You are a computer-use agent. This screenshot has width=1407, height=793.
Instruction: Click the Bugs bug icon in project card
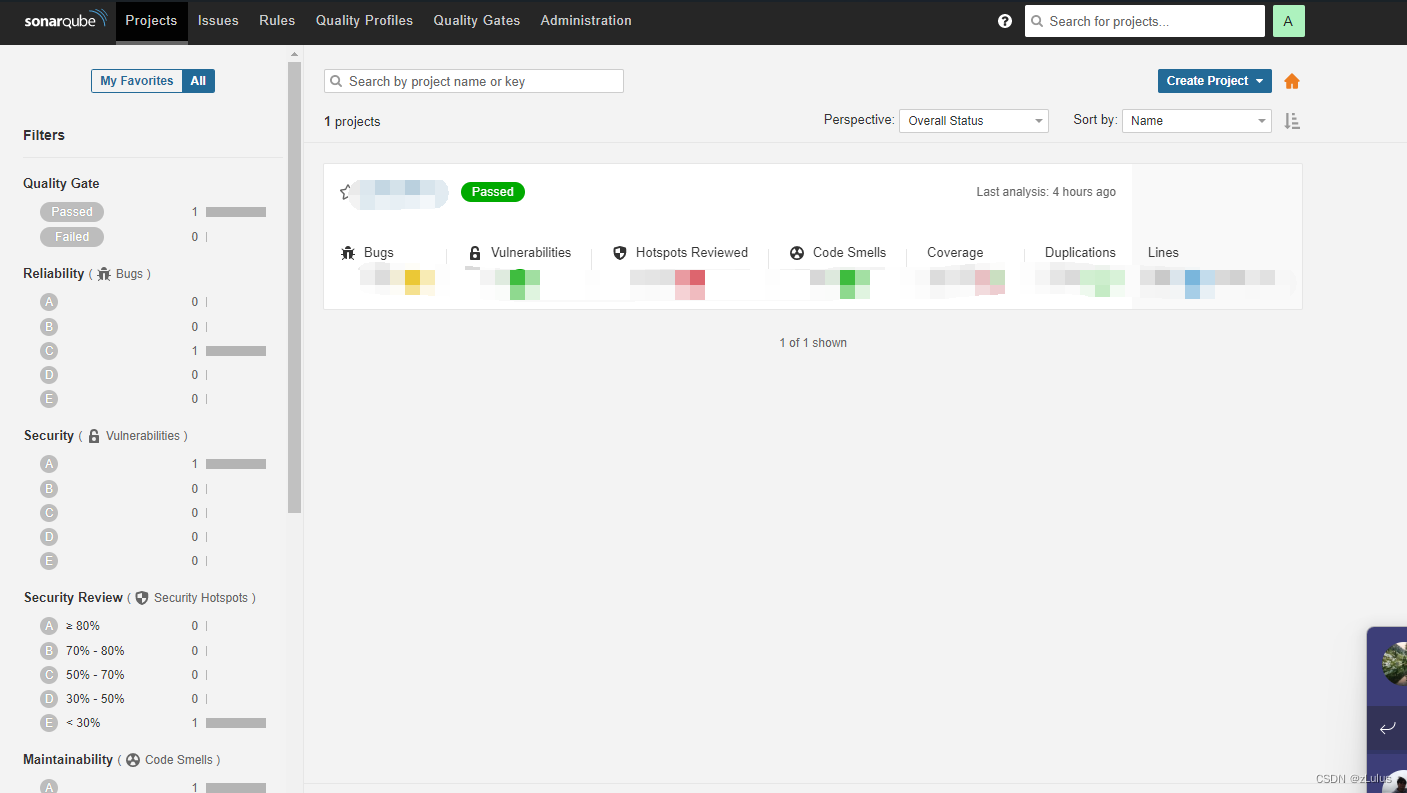point(348,253)
